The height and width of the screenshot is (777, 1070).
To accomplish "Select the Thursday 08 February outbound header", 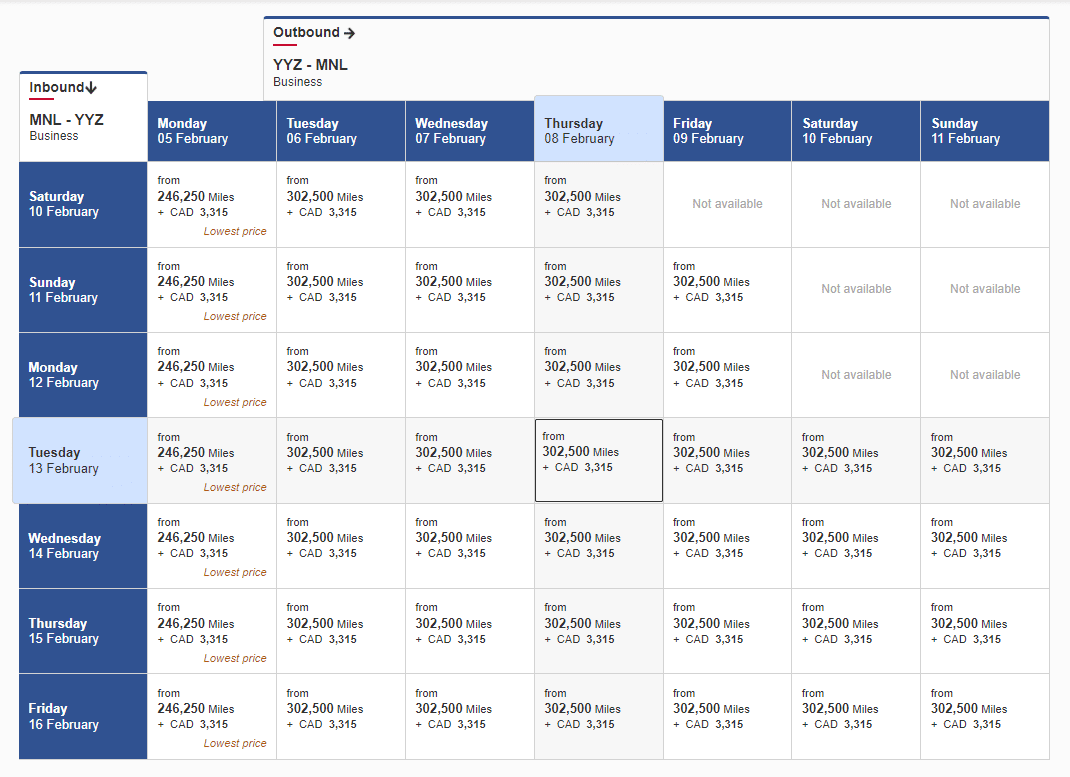I will [598, 131].
